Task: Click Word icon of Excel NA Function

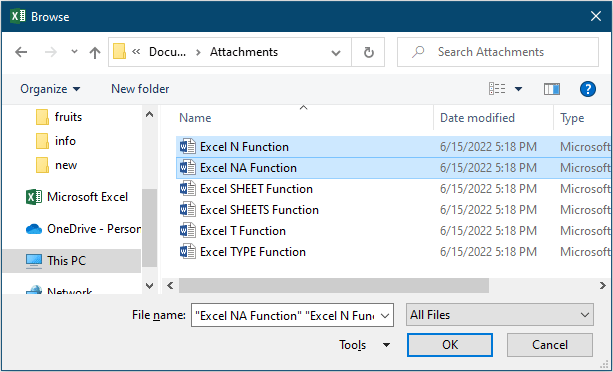Action: [188, 168]
